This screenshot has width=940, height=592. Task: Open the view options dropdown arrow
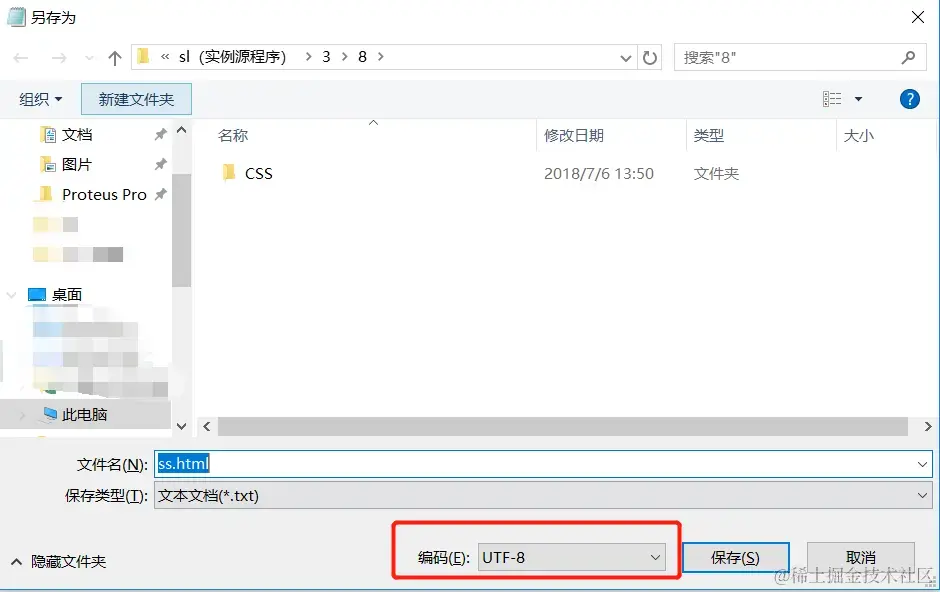858,99
